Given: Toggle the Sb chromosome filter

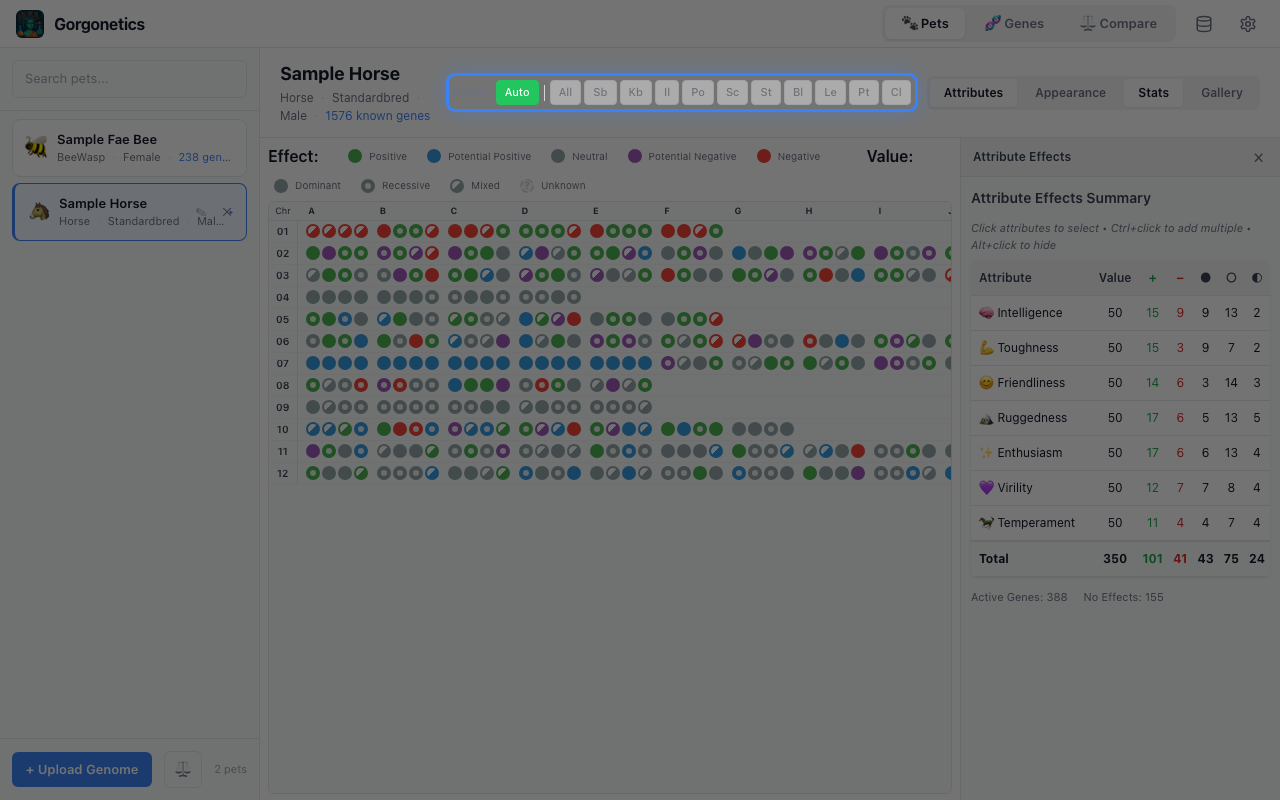Looking at the screenshot, I should pyautogui.click(x=600, y=92).
